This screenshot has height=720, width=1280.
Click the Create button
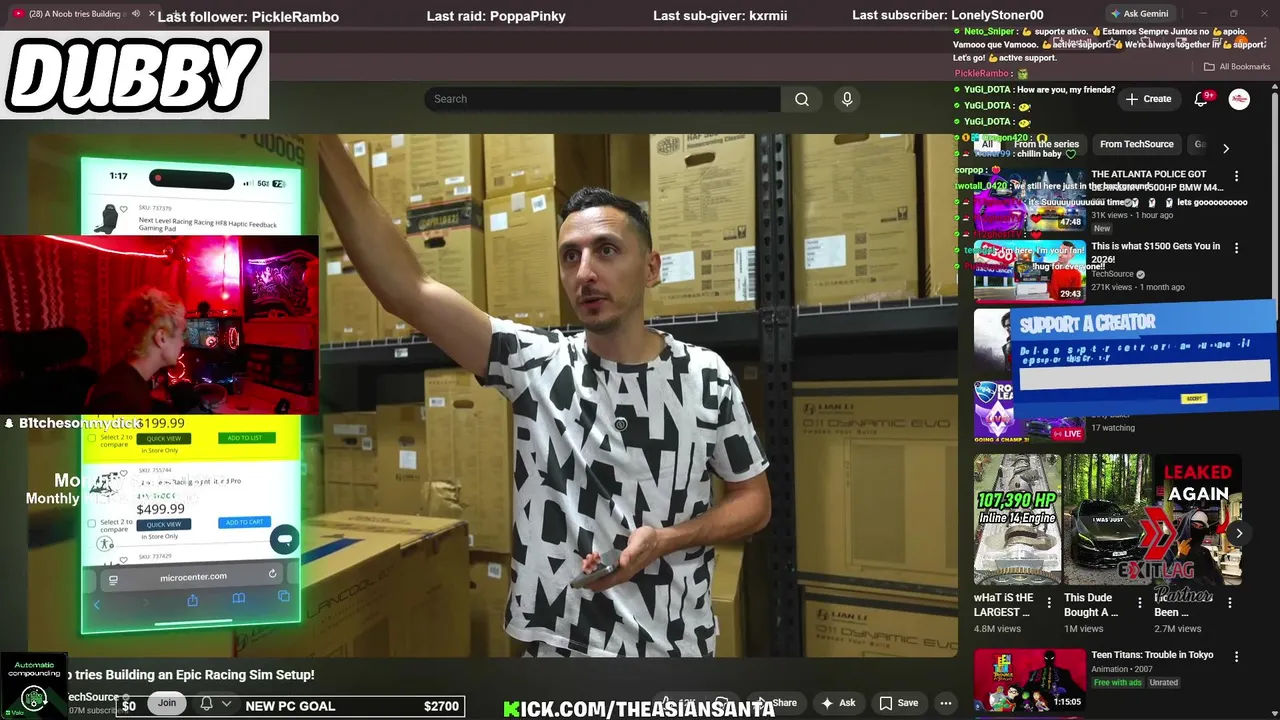[x=1147, y=99]
